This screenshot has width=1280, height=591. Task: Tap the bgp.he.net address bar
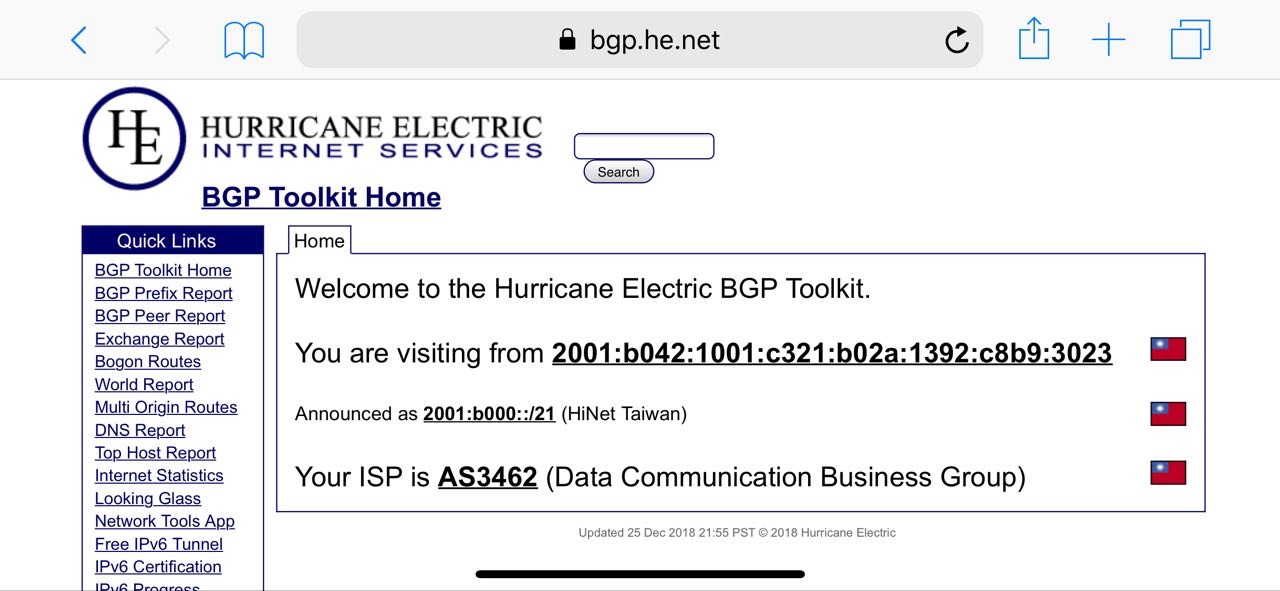640,40
